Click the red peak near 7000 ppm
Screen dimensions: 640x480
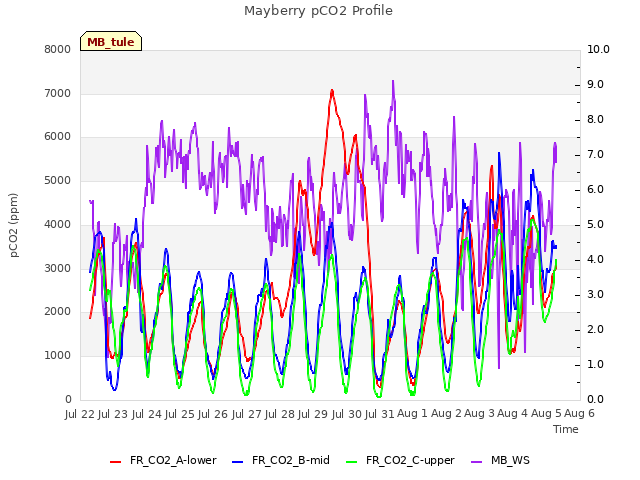(332, 91)
